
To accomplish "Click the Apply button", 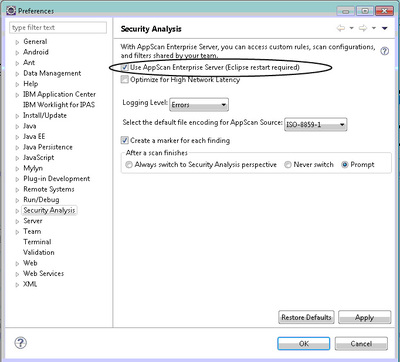I will click(x=364, y=317).
